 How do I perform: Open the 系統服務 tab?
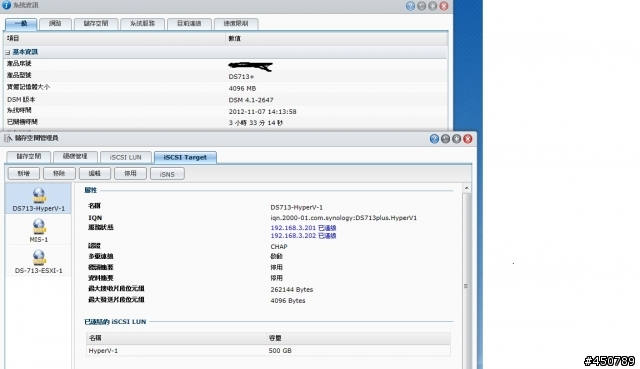coord(142,24)
